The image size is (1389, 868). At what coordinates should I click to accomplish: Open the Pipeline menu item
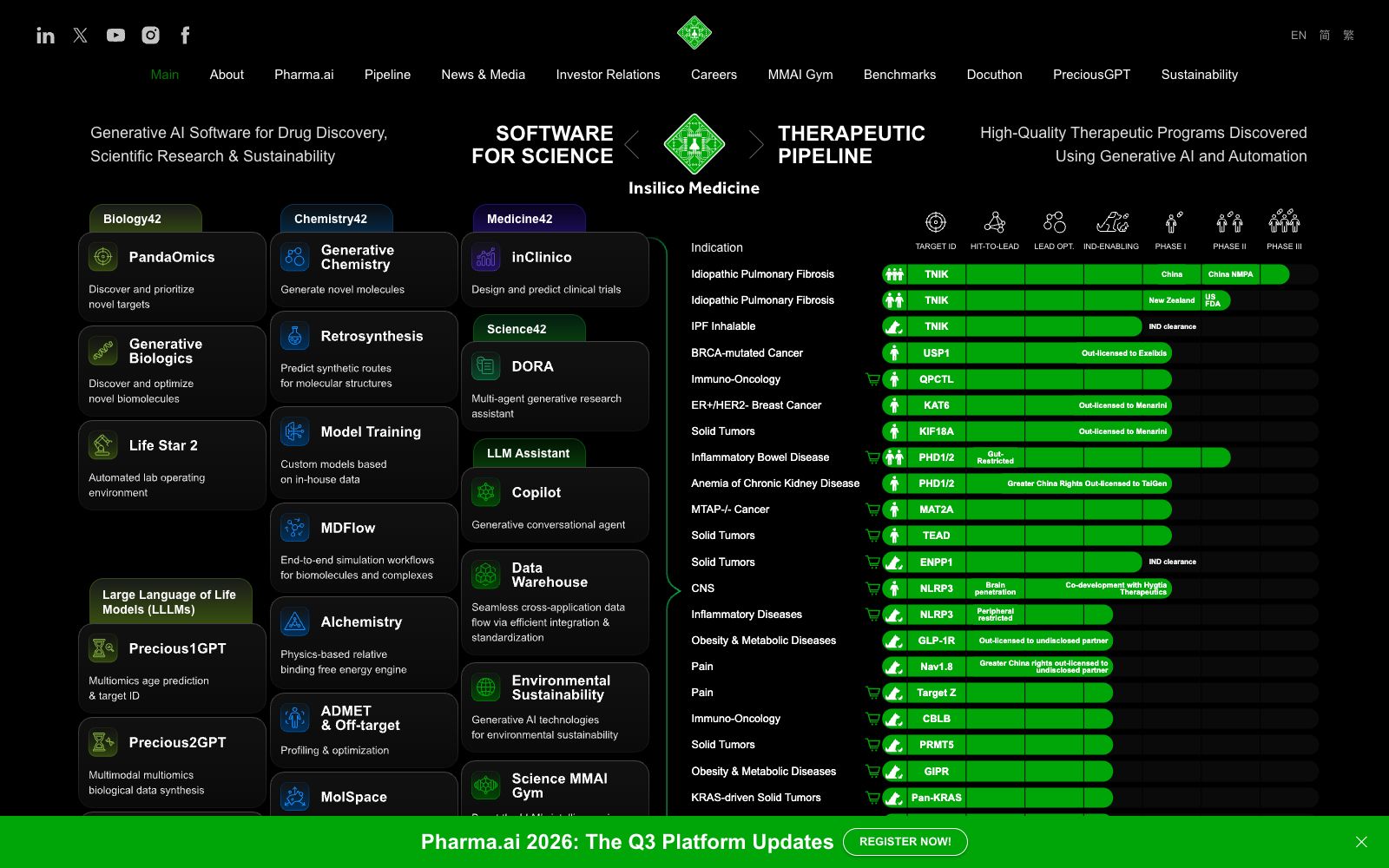click(x=387, y=75)
